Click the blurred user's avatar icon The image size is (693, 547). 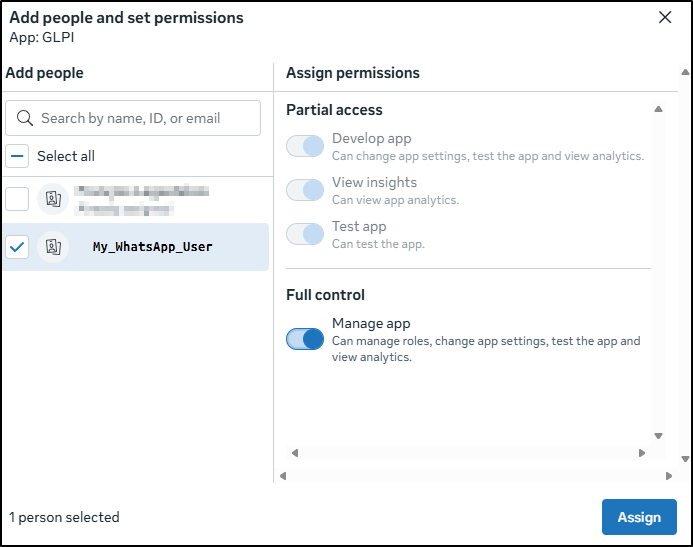coord(52,199)
